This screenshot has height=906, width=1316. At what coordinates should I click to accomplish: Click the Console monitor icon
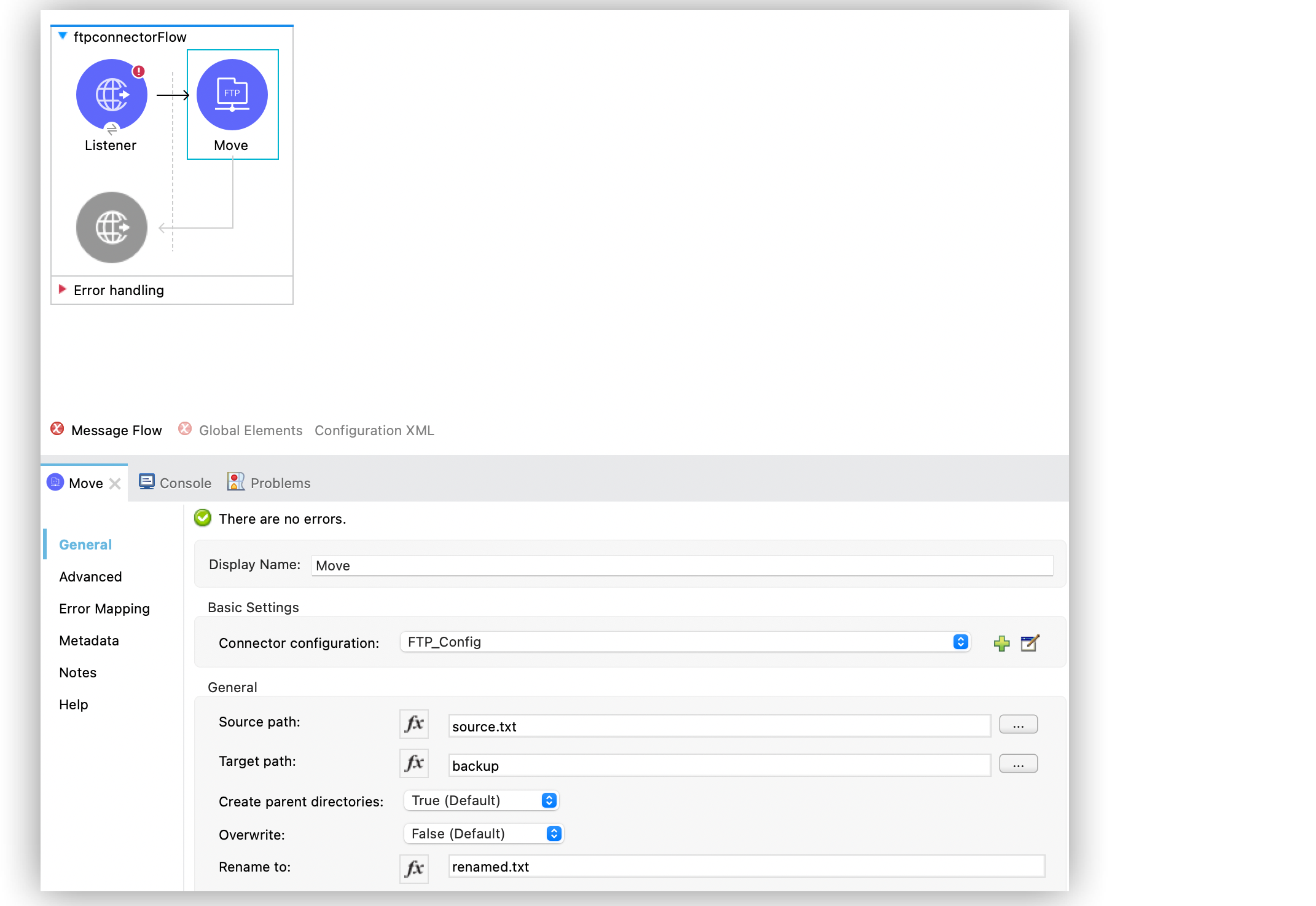pos(147,482)
